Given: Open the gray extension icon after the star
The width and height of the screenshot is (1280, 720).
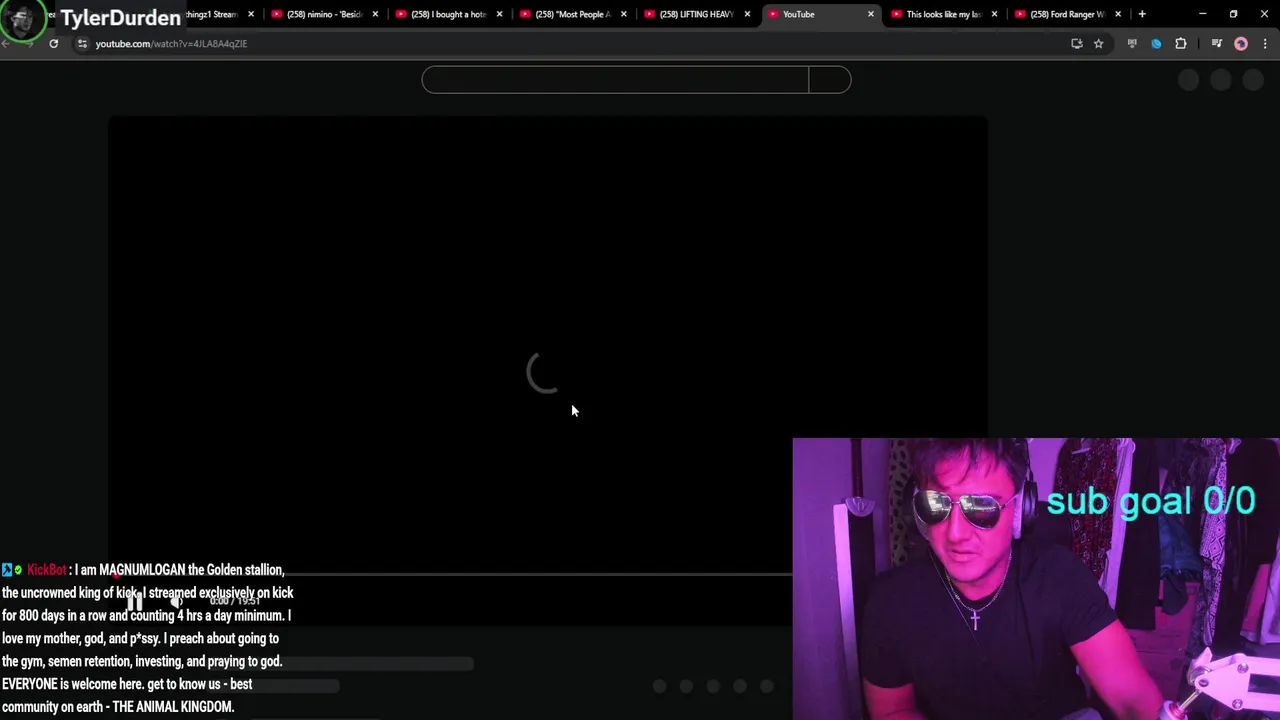Looking at the screenshot, I should pos(1132,44).
